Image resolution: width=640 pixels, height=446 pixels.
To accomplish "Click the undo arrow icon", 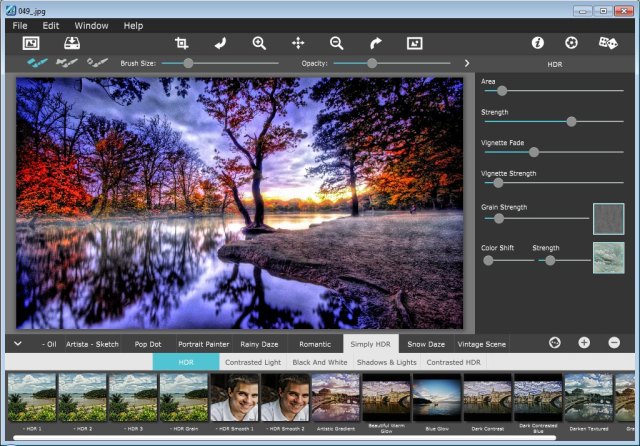I will [220, 43].
